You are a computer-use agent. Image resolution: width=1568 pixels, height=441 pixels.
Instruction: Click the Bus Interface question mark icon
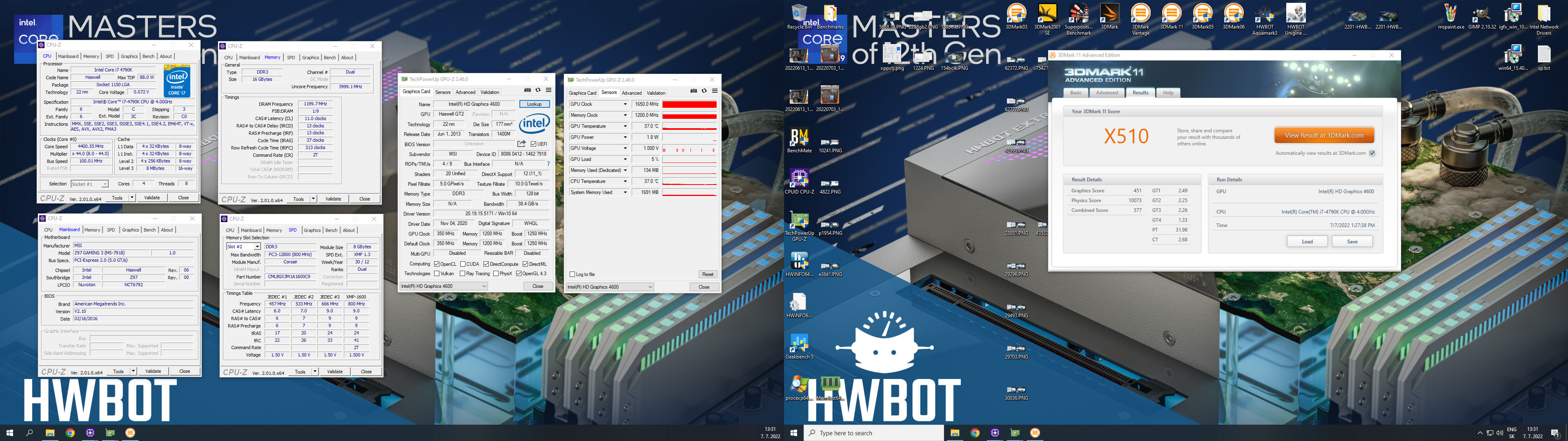coord(548,164)
